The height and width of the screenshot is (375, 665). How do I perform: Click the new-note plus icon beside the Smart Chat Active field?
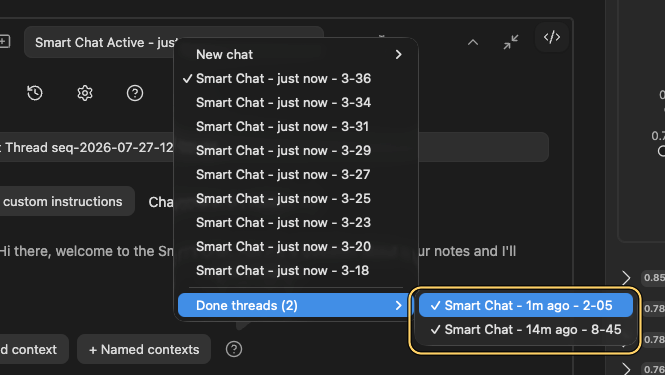tap(4, 42)
